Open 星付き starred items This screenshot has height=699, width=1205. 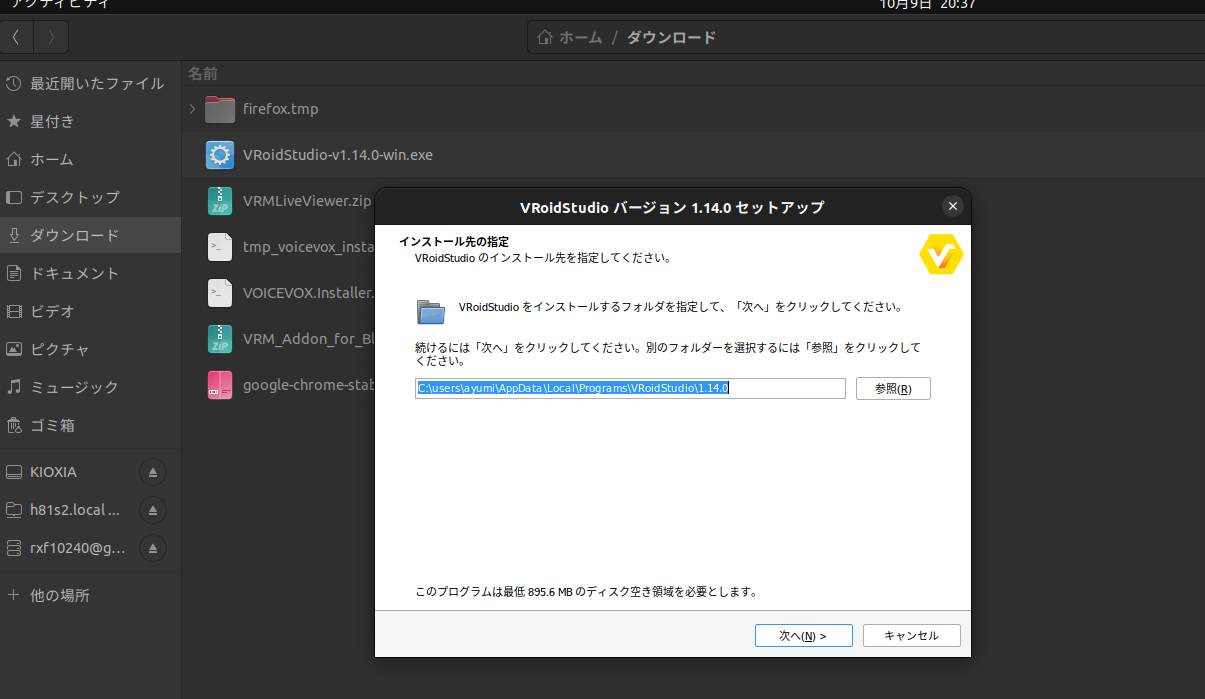(x=90, y=121)
